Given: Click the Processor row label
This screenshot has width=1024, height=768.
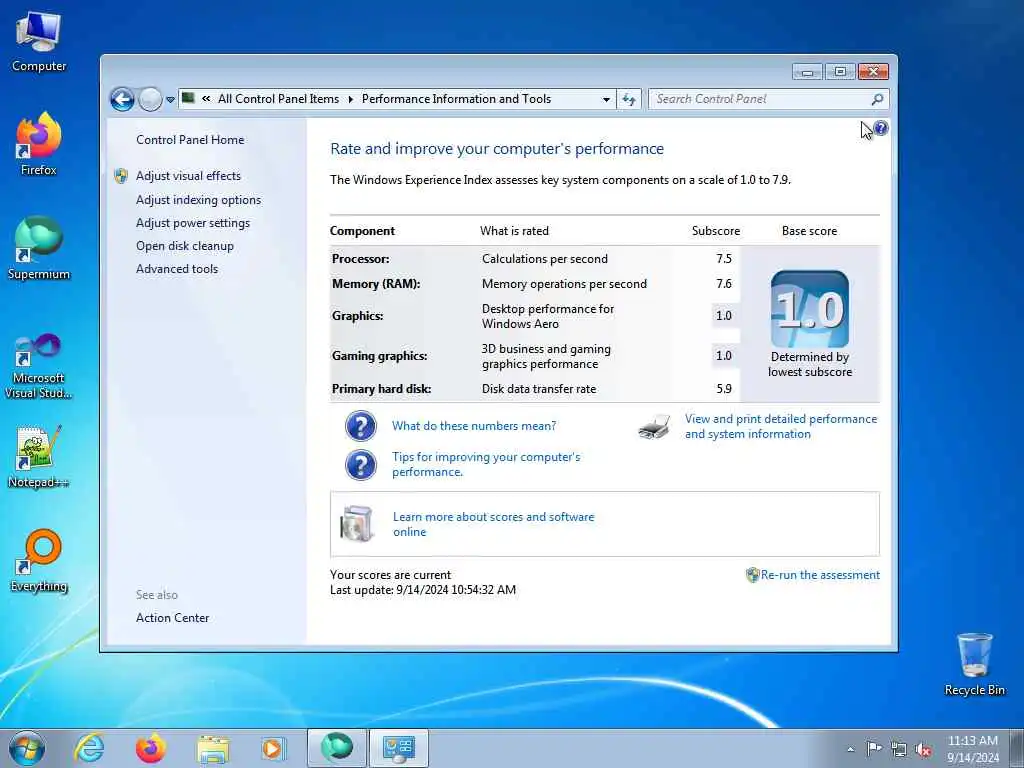Looking at the screenshot, I should pyautogui.click(x=360, y=259).
